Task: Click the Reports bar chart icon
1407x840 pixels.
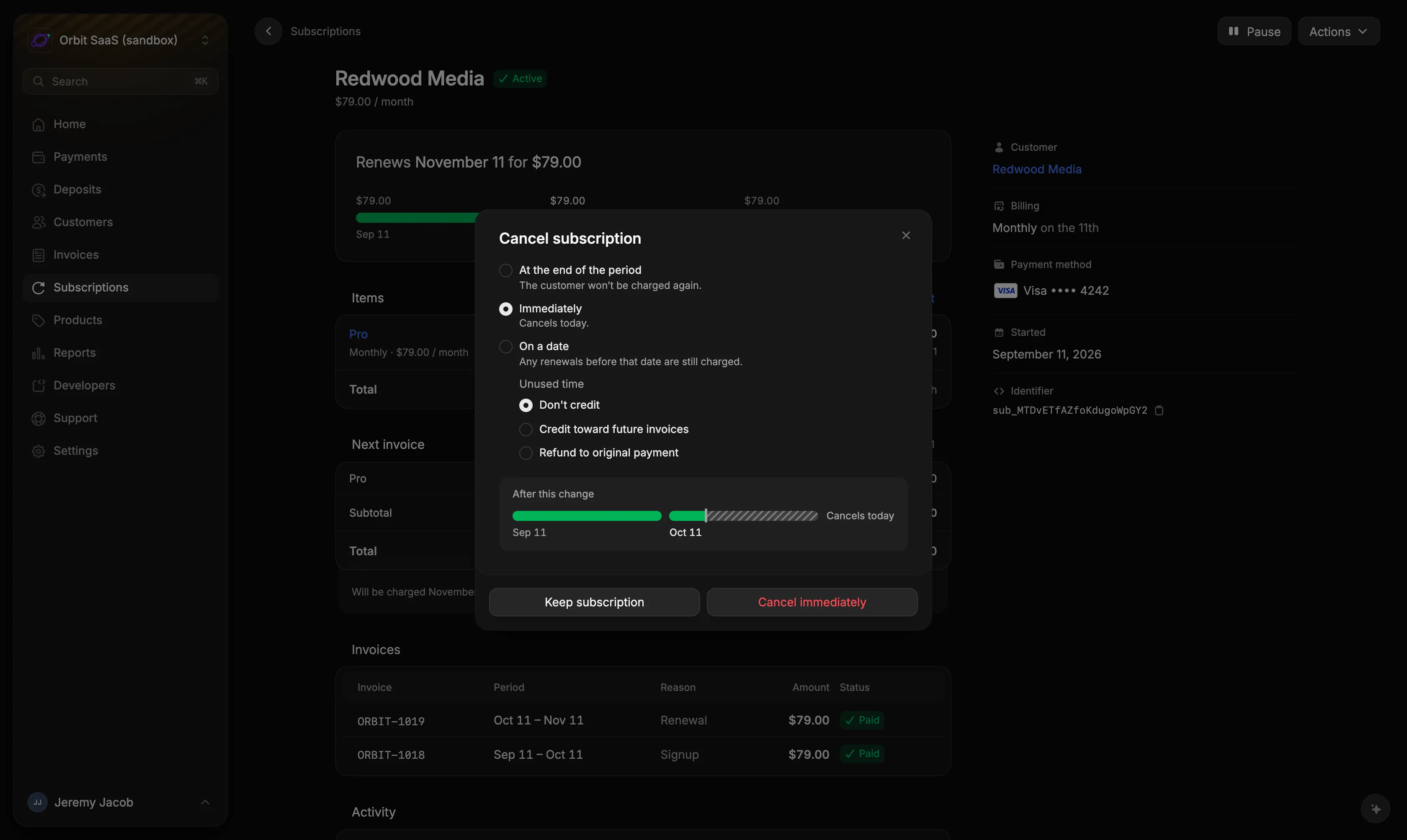Action: coord(39,353)
